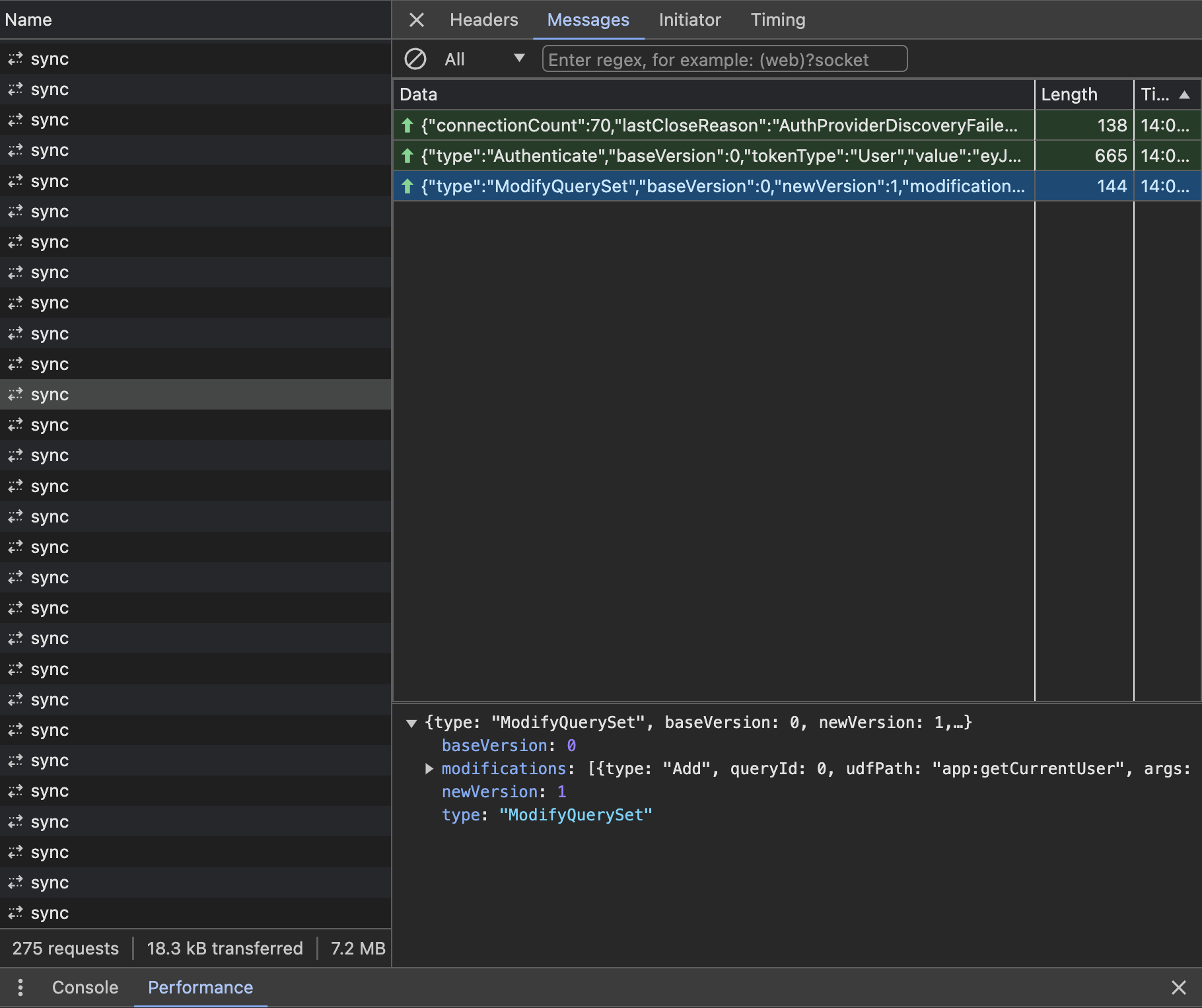1202x1008 pixels.
Task: Expand the modifications array
Action: [x=429, y=769]
